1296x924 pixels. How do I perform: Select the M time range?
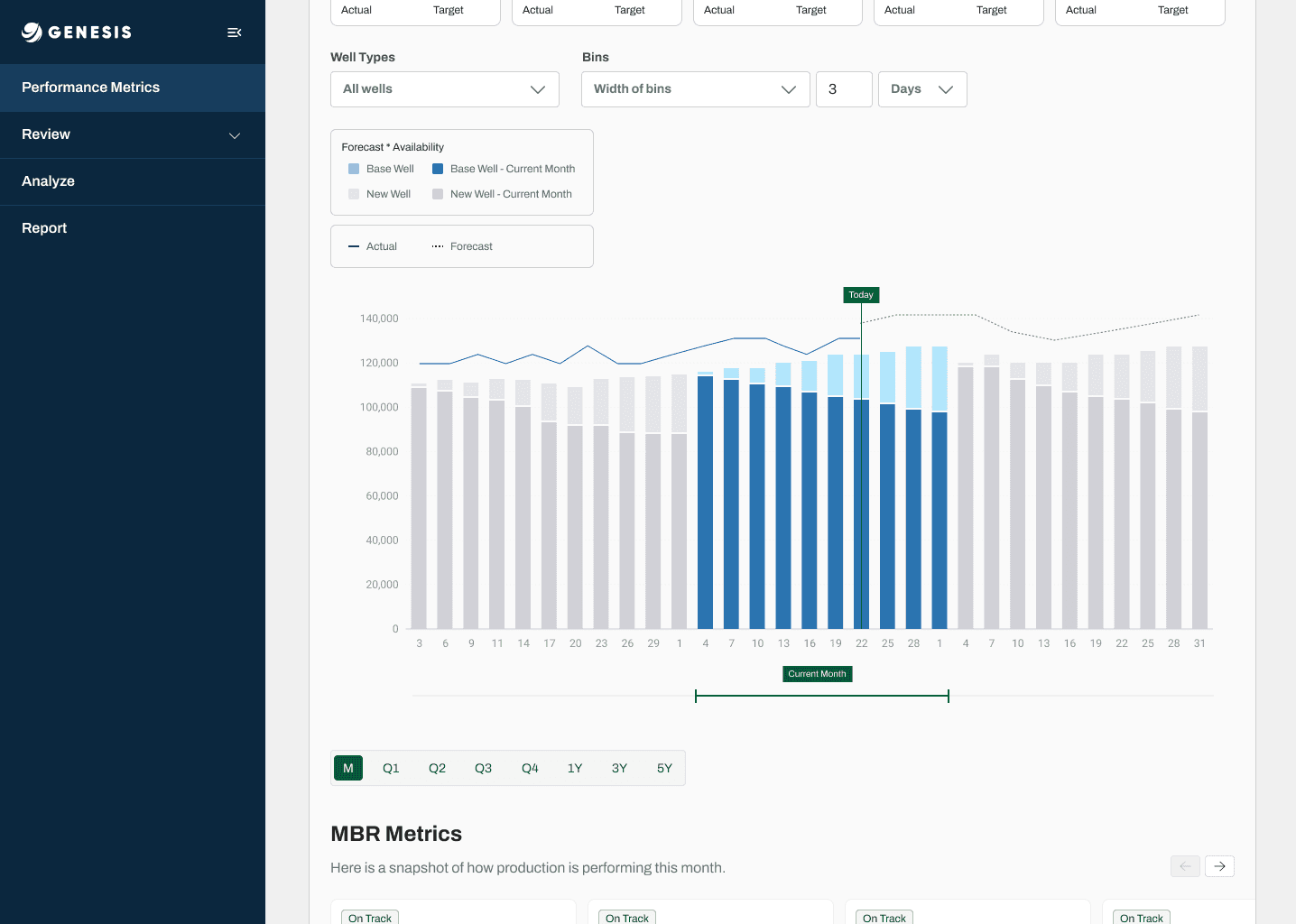coord(348,768)
